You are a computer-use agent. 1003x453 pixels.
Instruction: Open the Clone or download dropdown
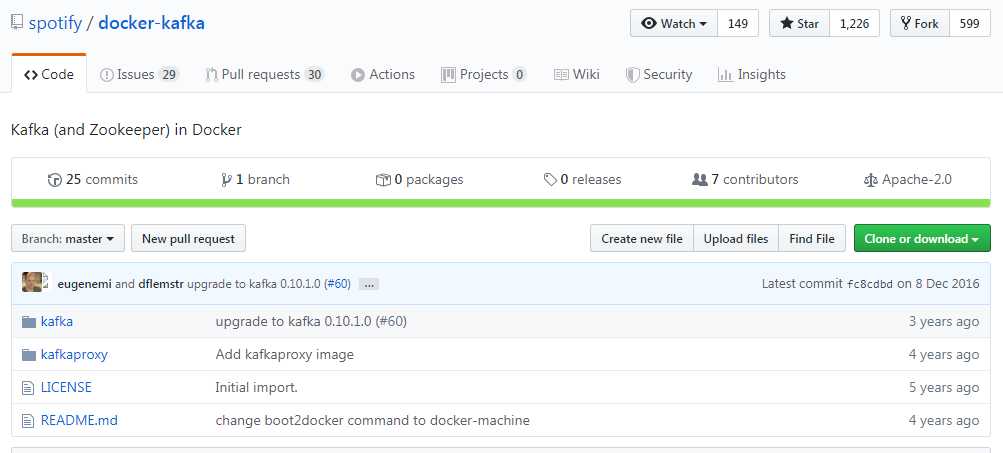pos(922,239)
